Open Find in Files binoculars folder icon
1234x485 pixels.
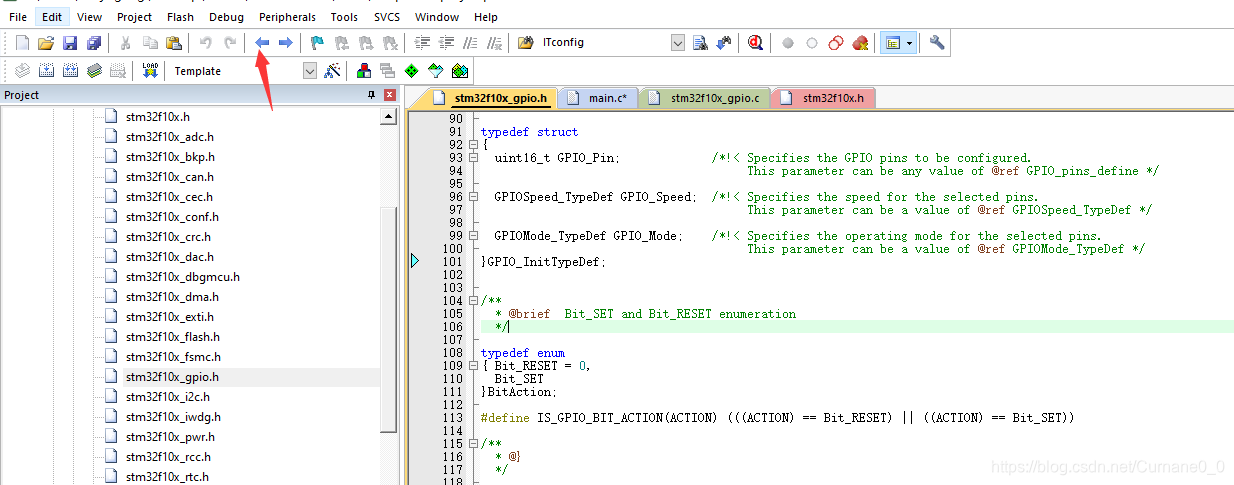(x=526, y=43)
